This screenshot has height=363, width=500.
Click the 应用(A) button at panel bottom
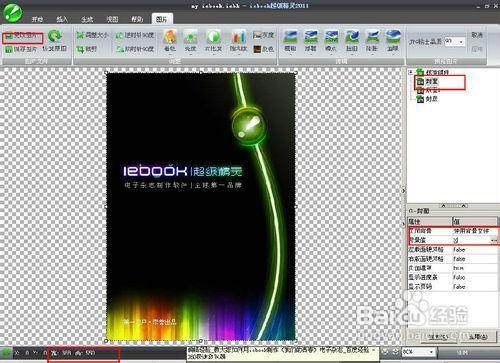478,337
